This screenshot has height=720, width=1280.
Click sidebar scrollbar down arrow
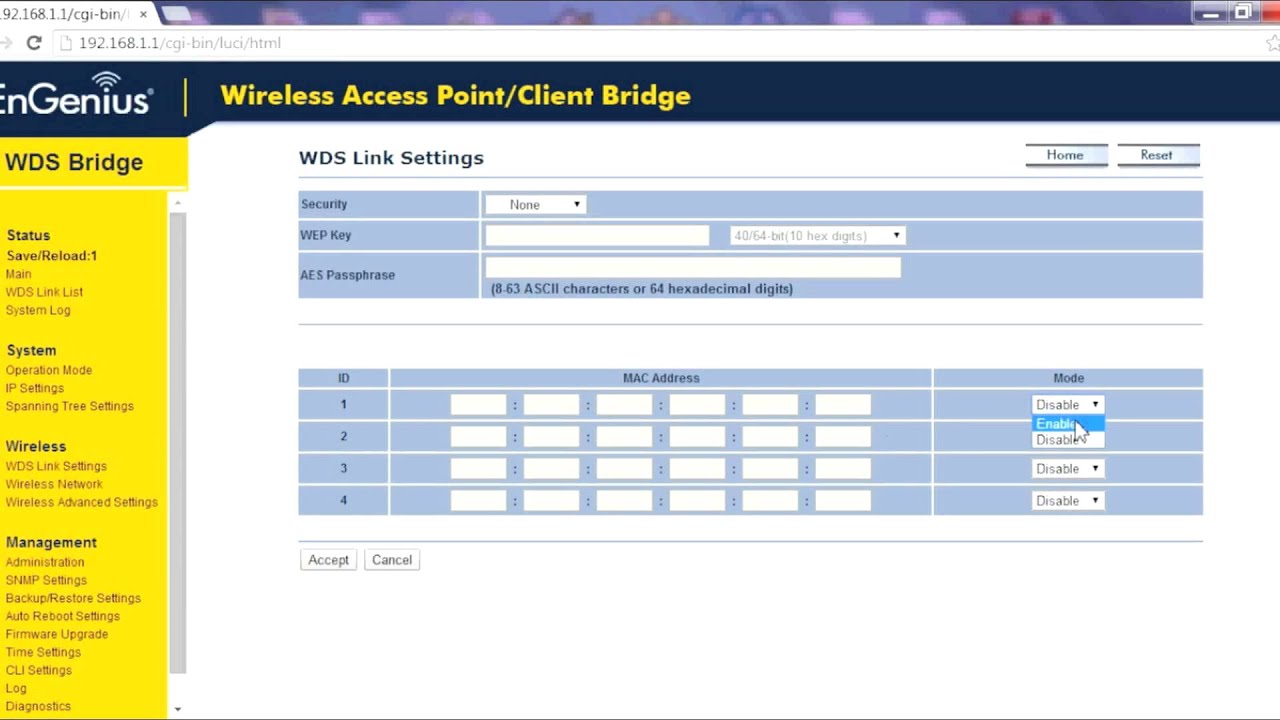coord(177,708)
